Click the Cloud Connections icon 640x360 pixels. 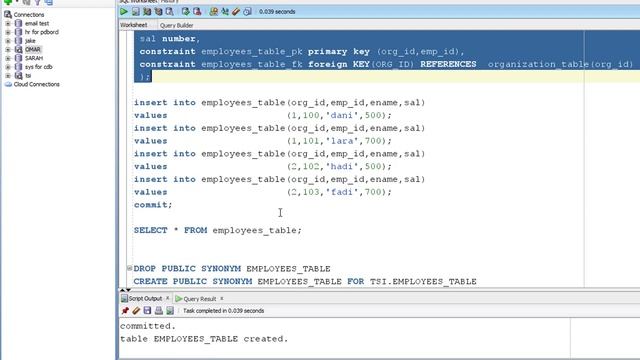(x=8, y=84)
